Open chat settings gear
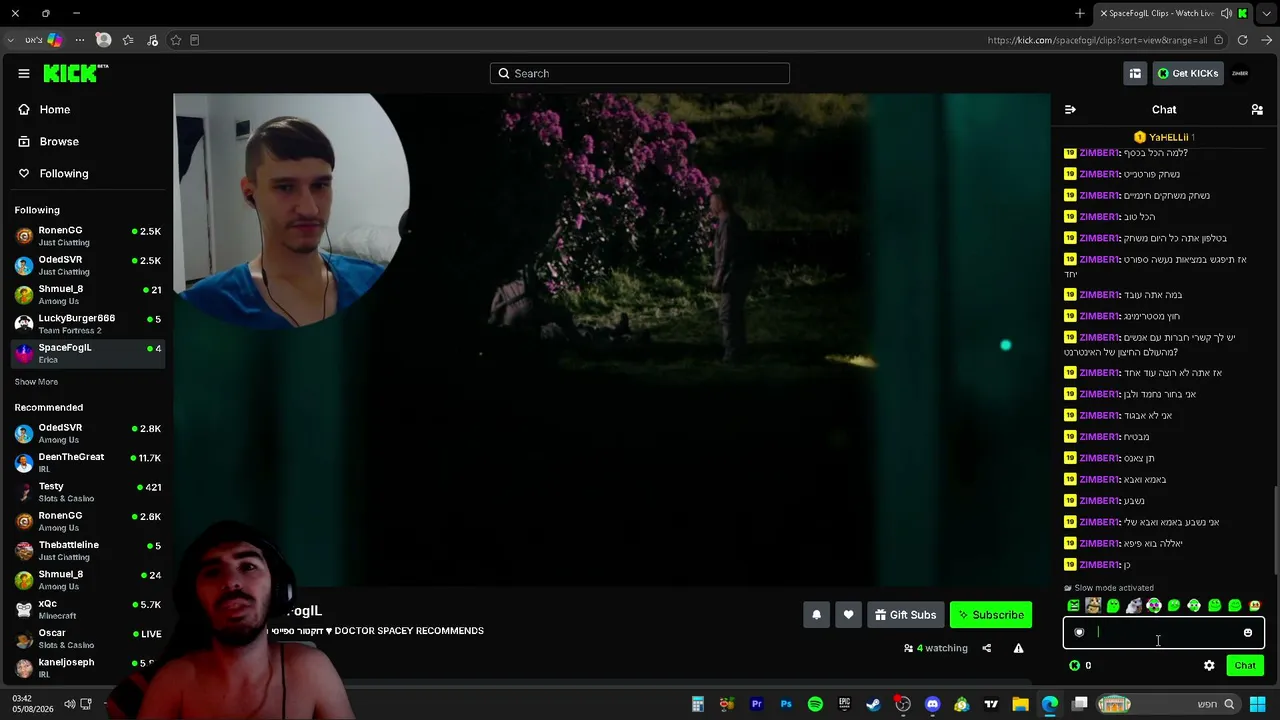This screenshot has height=720, width=1280. pyautogui.click(x=1209, y=665)
